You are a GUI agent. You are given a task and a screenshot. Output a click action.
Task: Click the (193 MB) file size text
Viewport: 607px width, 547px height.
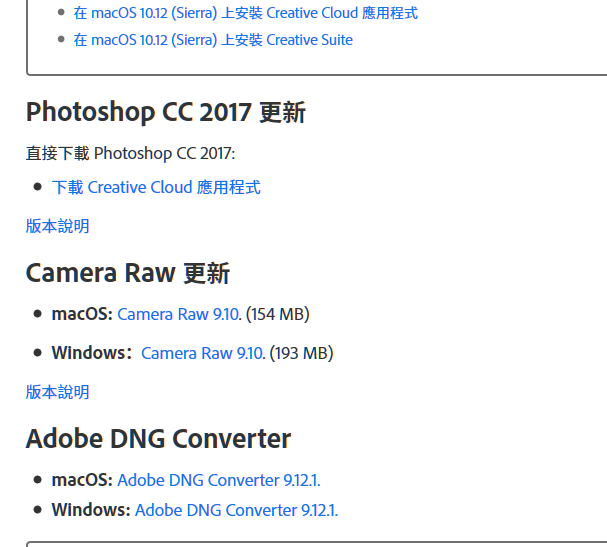pyautogui.click(x=302, y=353)
